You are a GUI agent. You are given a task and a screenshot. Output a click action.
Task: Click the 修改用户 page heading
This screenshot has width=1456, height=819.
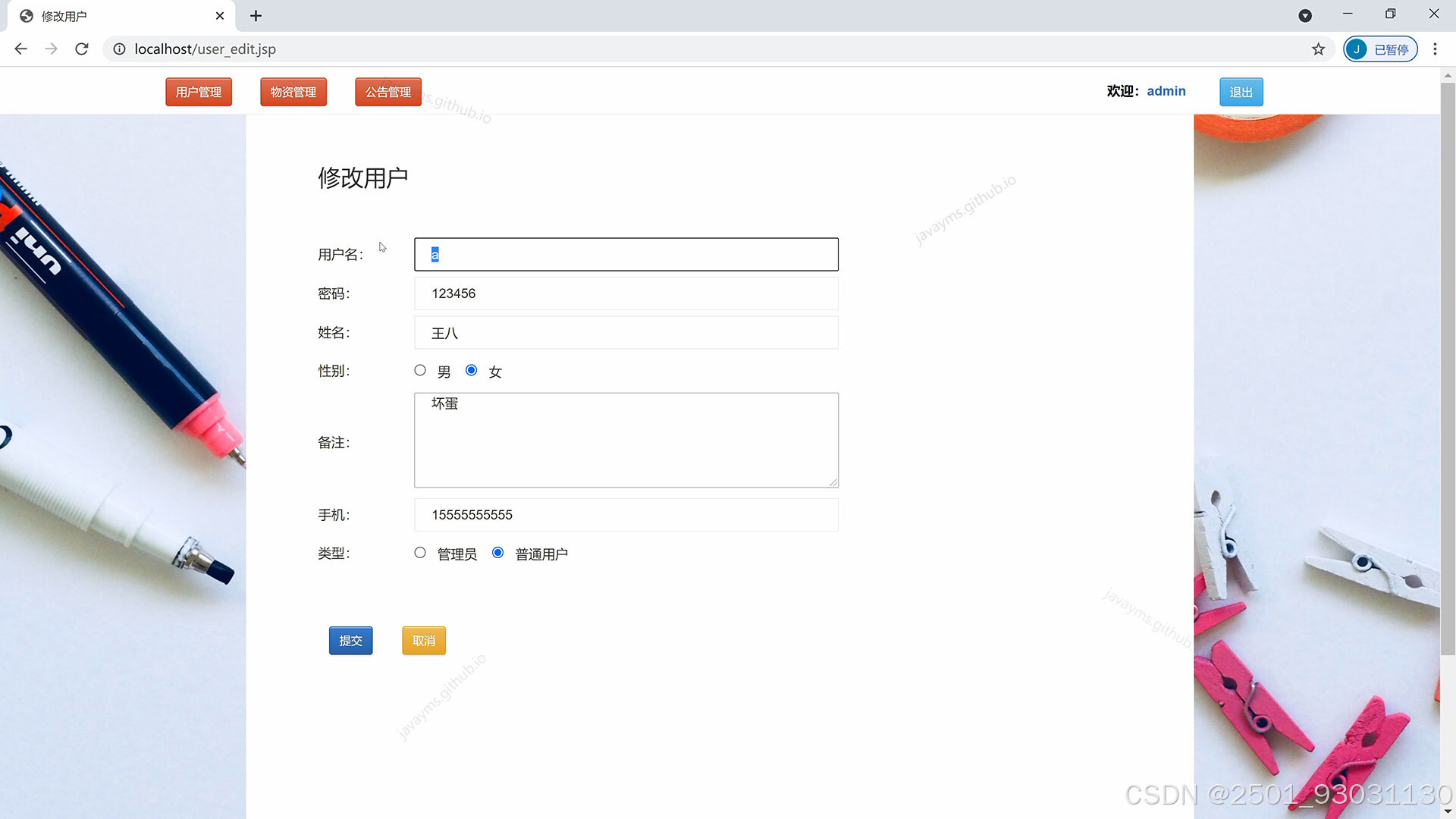coord(363,177)
